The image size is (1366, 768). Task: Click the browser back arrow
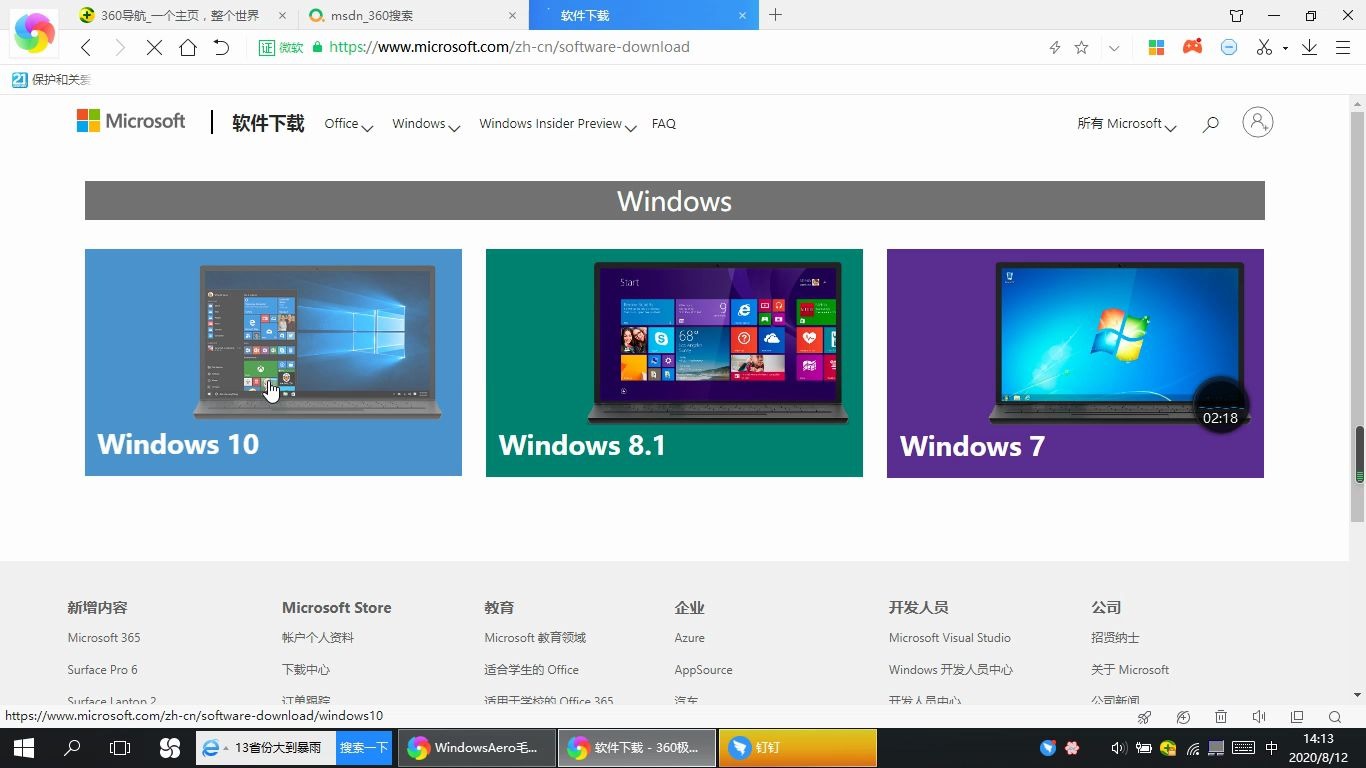86,47
